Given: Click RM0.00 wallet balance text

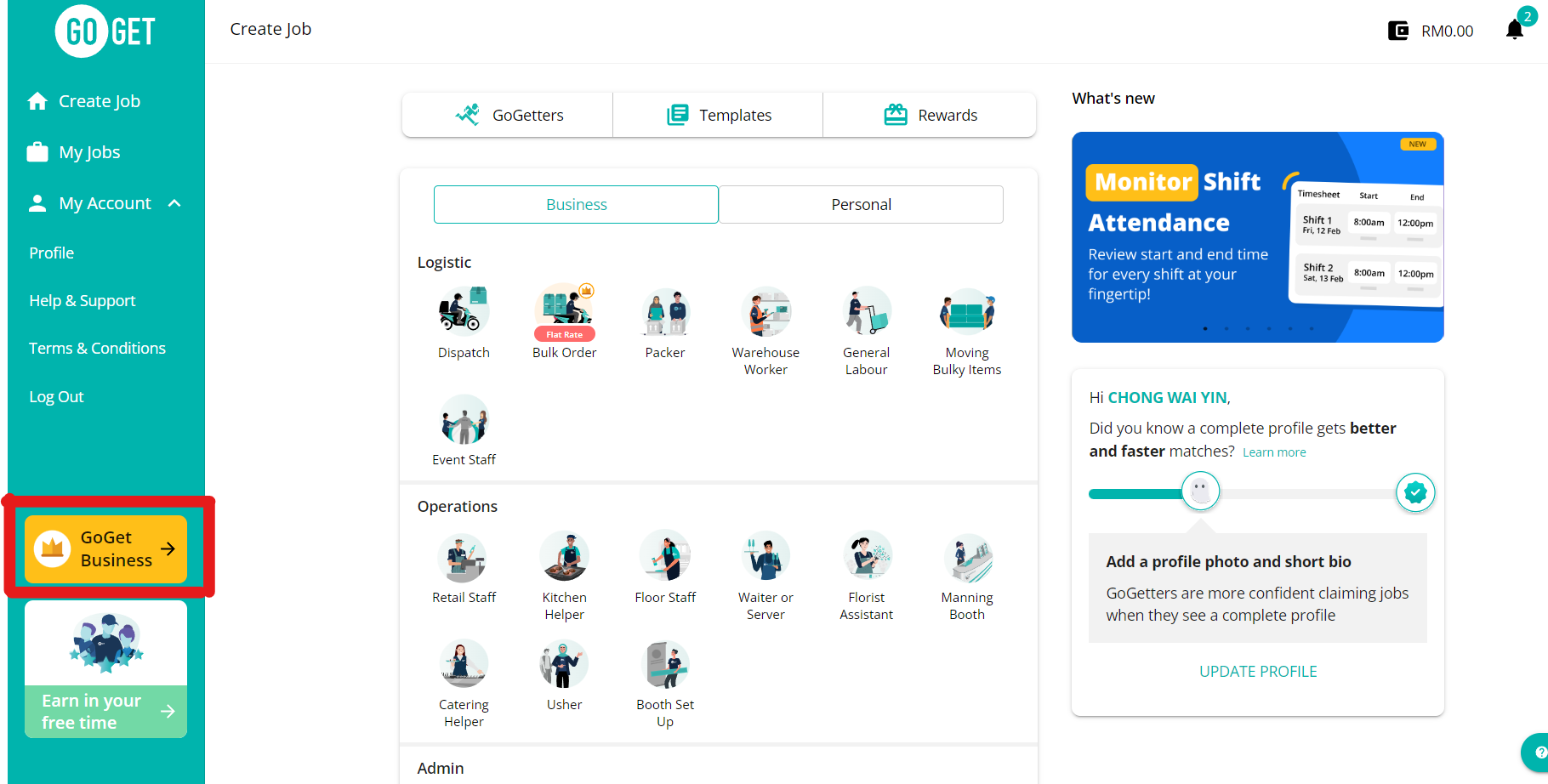Looking at the screenshot, I should (x=1447, y=31).
